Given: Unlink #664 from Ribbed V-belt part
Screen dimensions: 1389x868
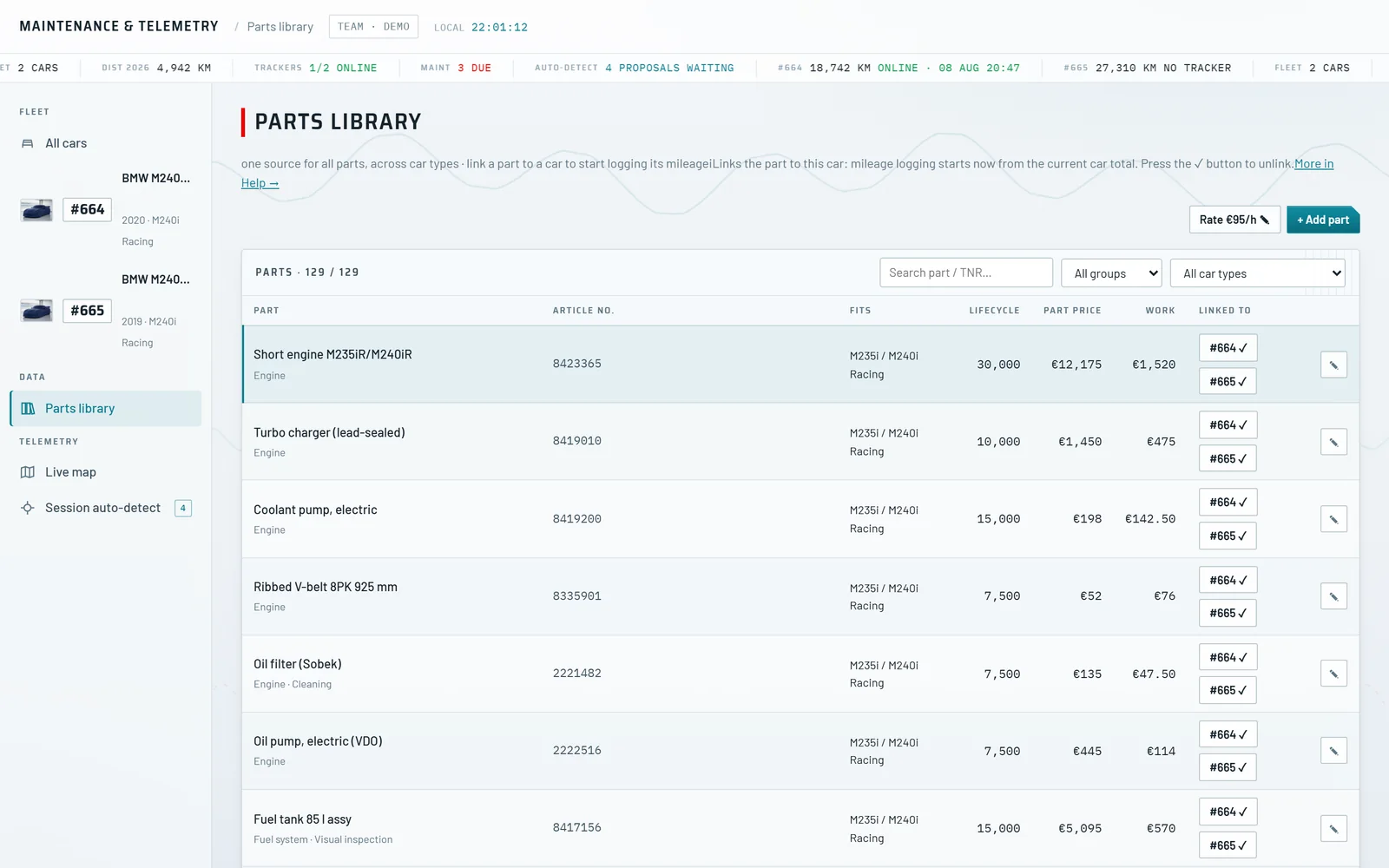Looking at the screenshot, I should pos(1228,580).
